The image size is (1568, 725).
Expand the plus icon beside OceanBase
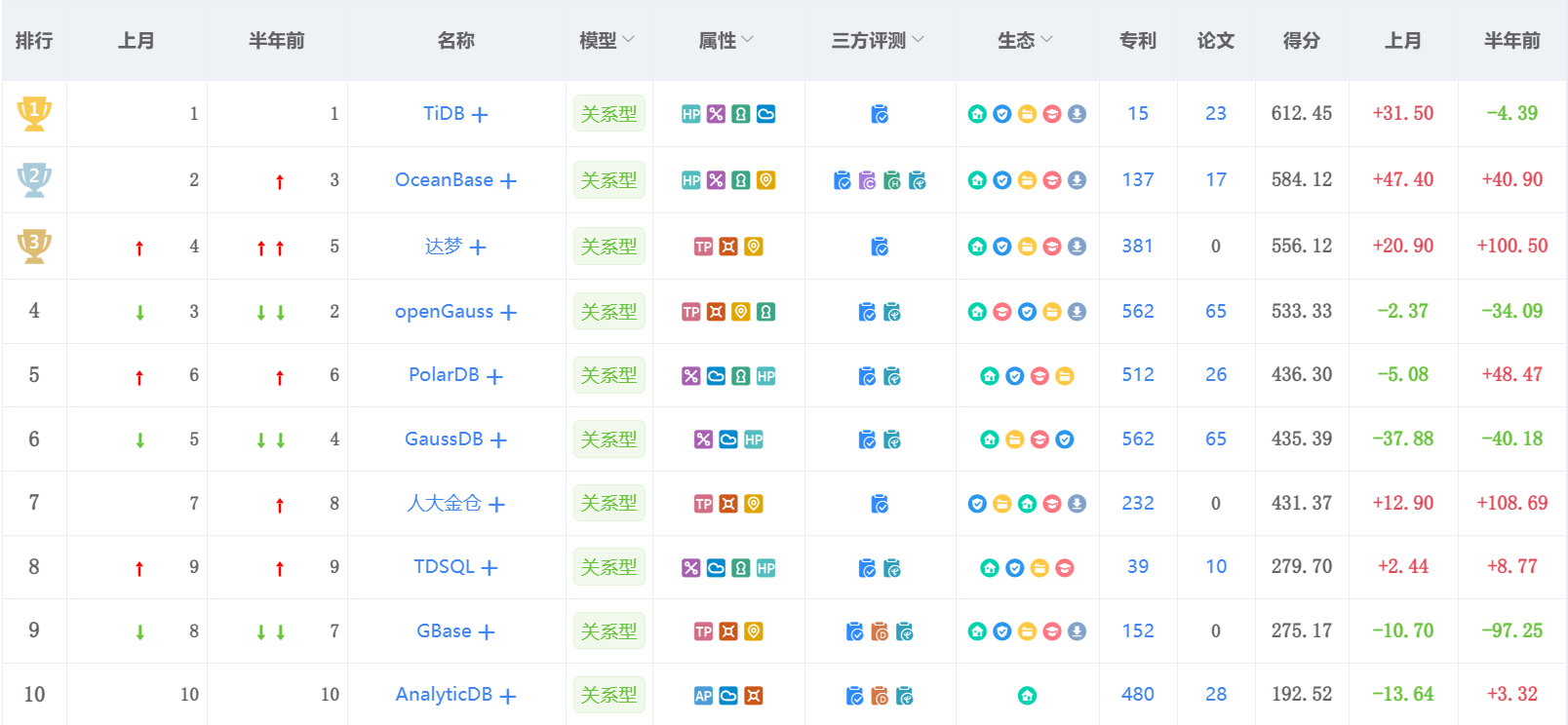point(508,181)
